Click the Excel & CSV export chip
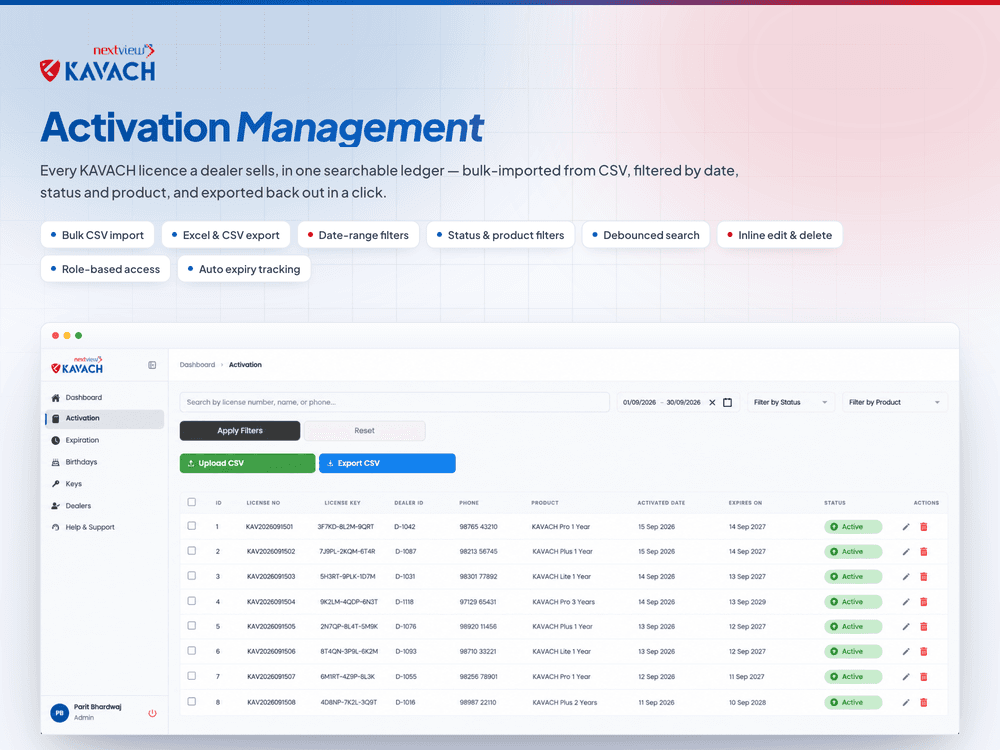 226,235
